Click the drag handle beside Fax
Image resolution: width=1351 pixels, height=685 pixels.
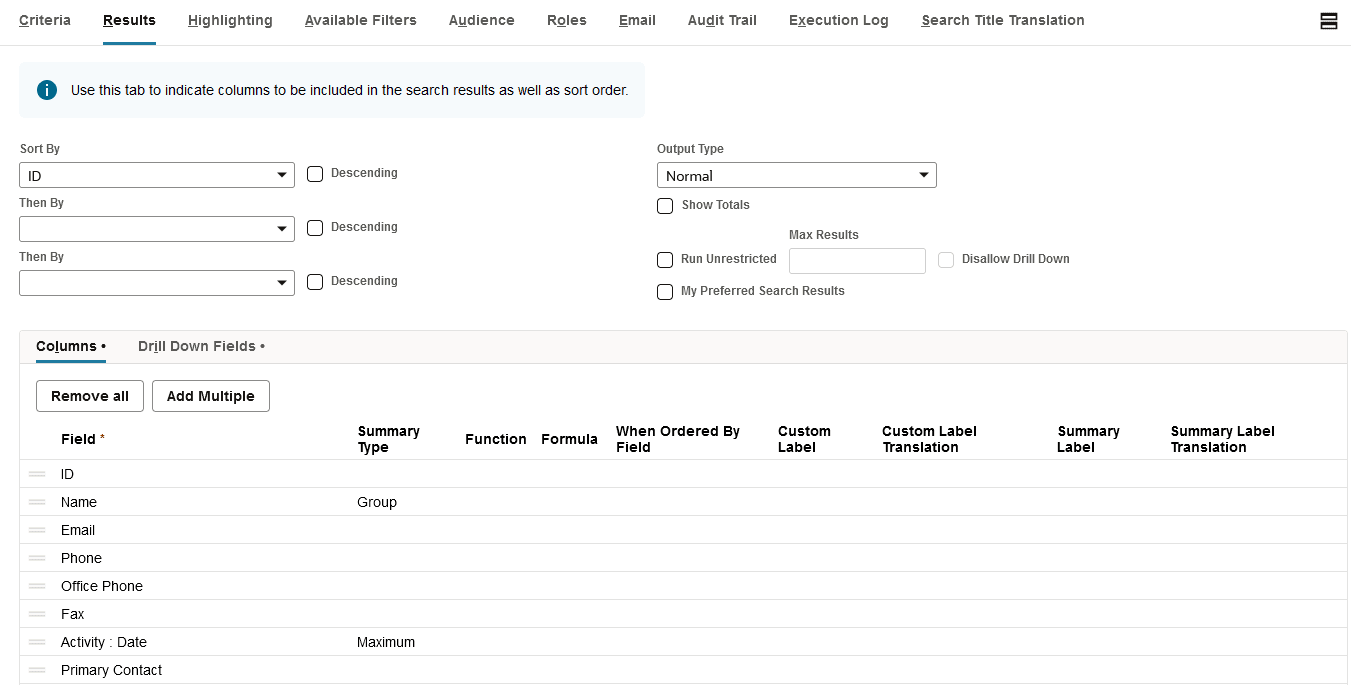37,614
